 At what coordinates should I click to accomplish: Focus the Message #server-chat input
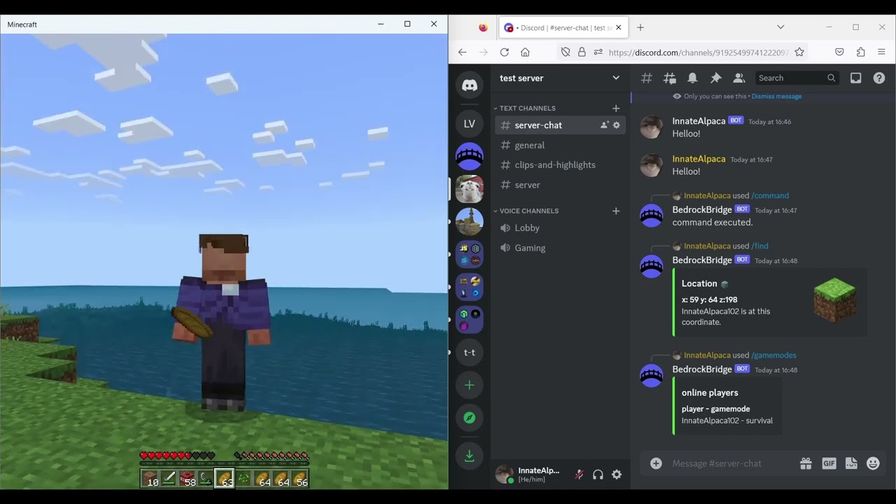coord(731,463)
